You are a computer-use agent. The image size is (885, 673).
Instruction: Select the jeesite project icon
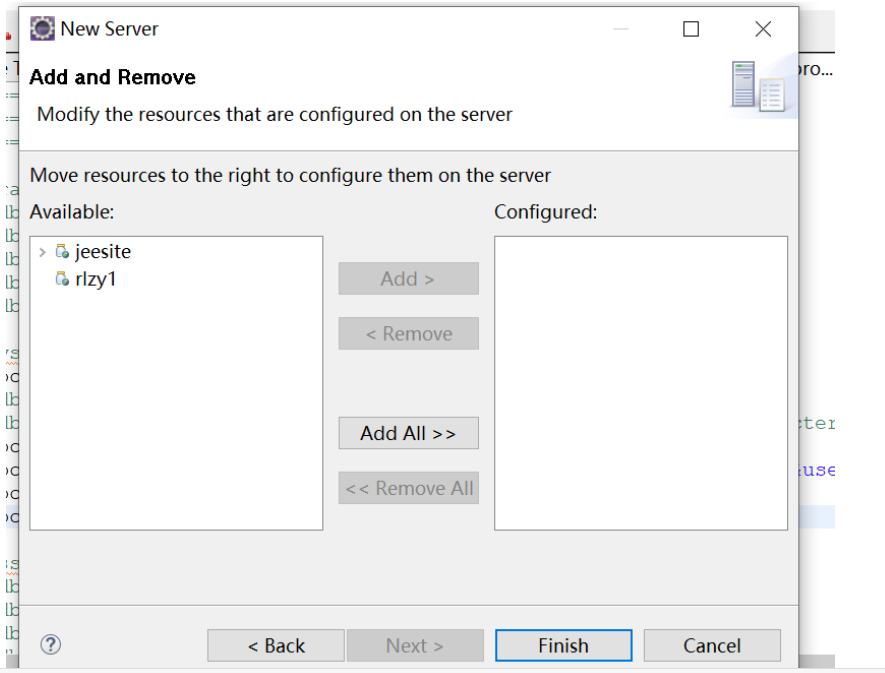point(62,251)
